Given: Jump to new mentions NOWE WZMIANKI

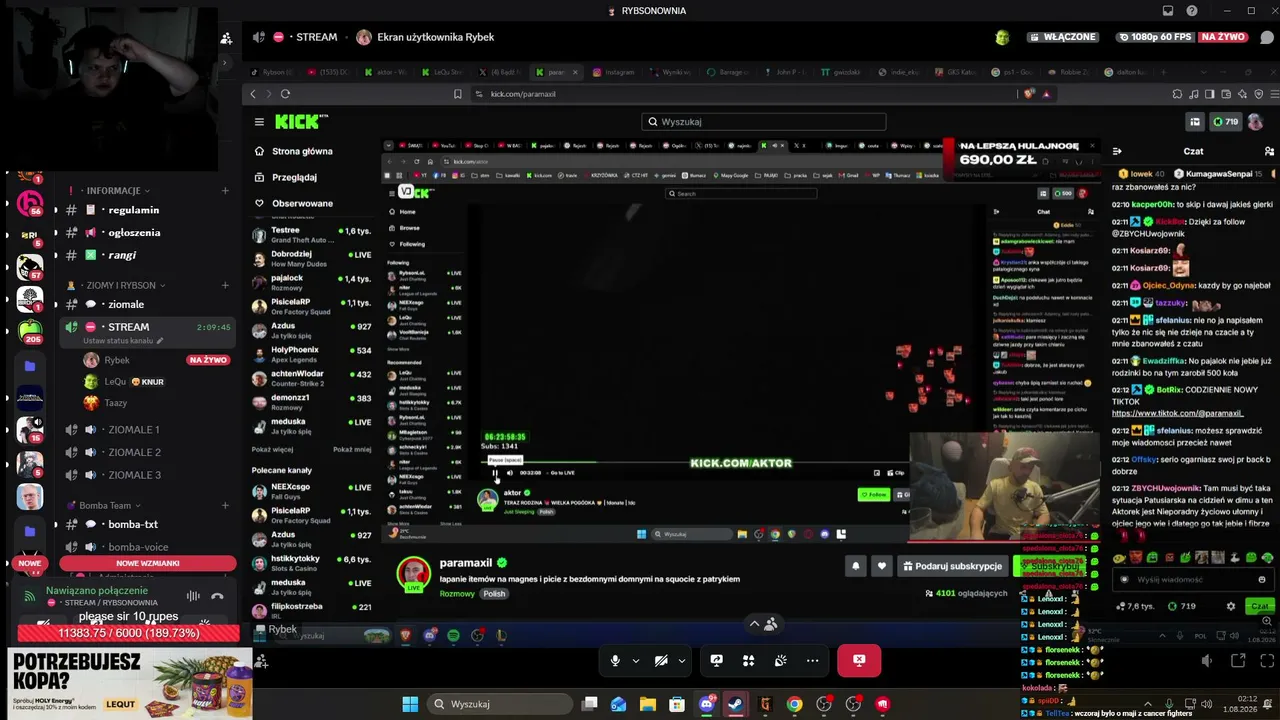Looking at the screenshot, I should coord(148,564).
